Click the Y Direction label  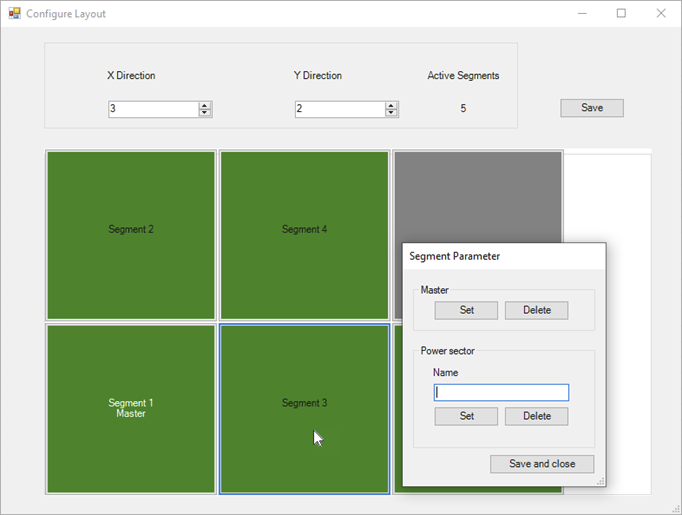[318, 76]
